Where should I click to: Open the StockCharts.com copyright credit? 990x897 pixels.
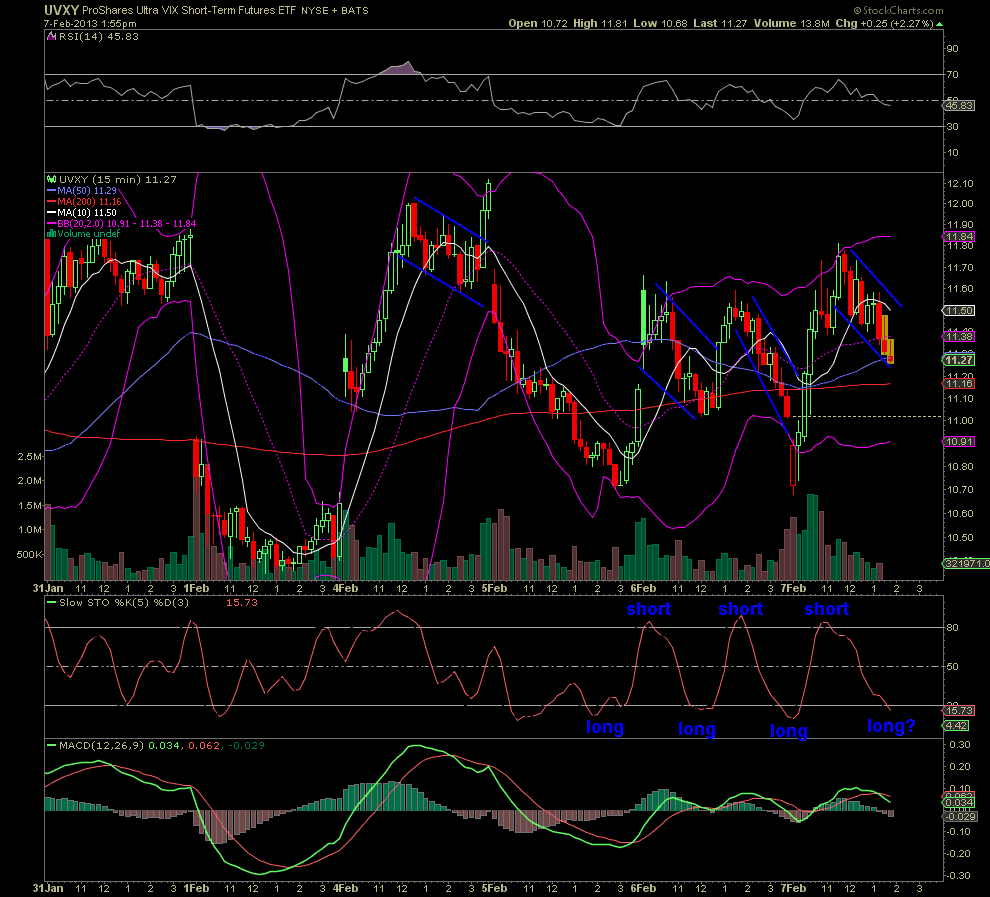tap(898, 10)
